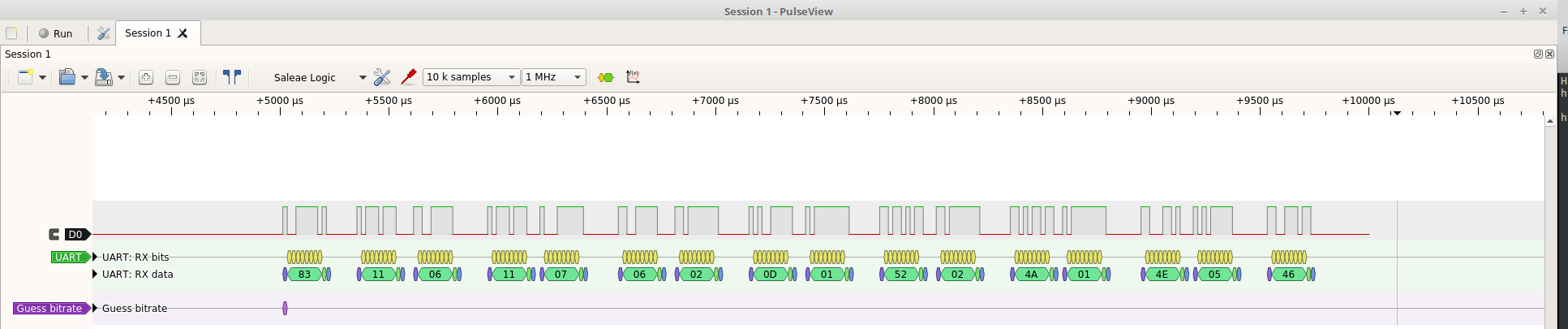Image resolution: width=1568 pixels, height=329 pixels.
Task: Collapse the Guess bitrate decoder row
Action: tap(95, 308)
